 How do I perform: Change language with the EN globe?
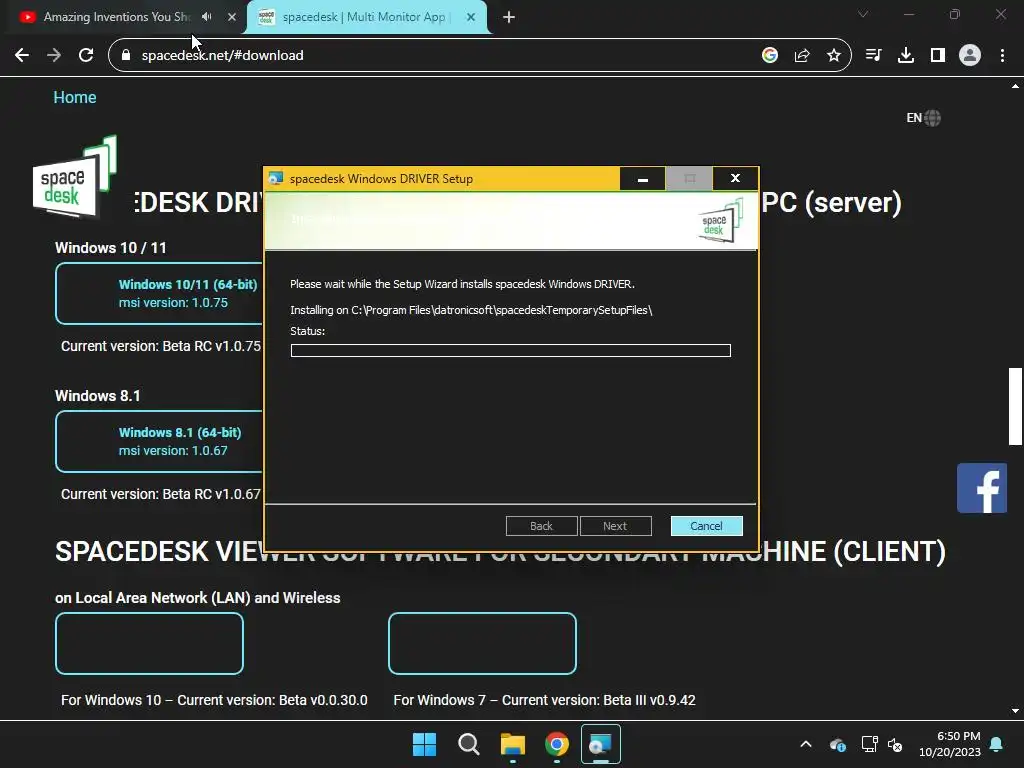click(923, 118)
